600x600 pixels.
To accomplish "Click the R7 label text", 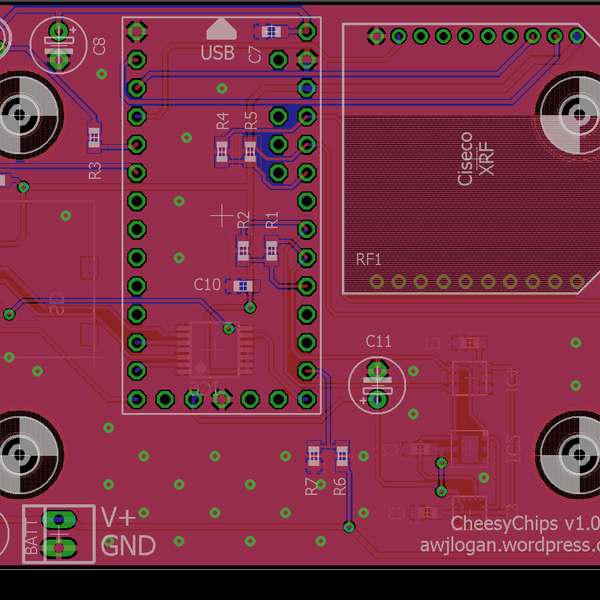I will point(311,487).
